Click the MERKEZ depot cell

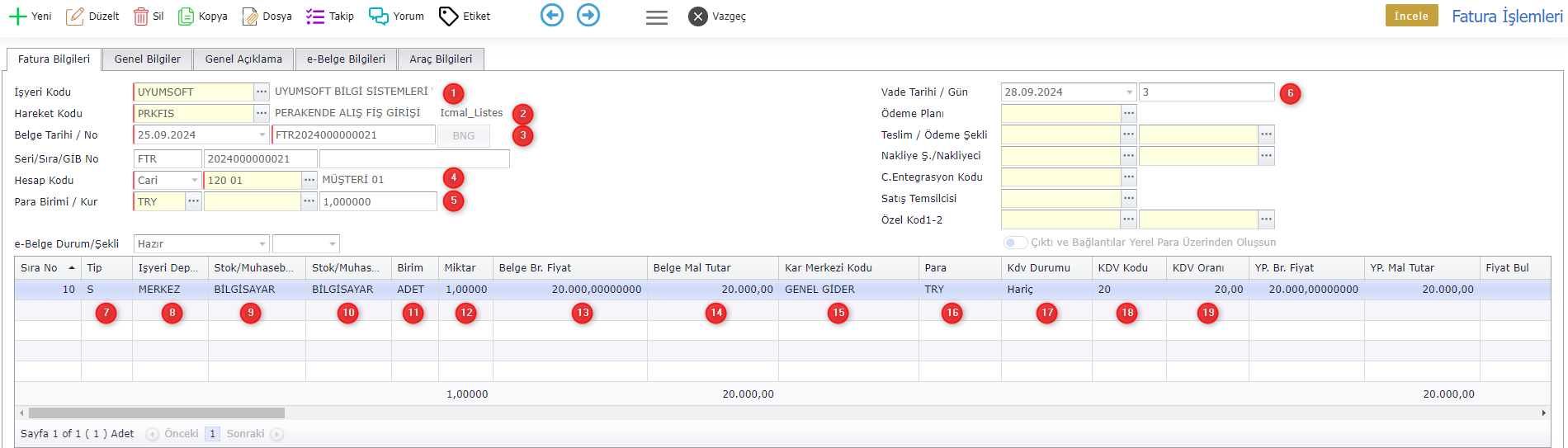170,290
